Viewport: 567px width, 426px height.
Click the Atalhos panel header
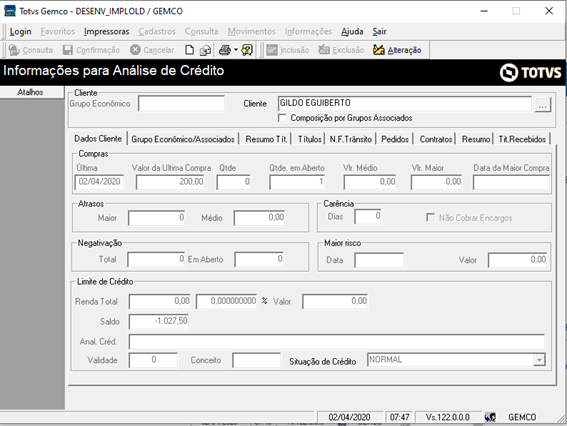click(x=31, y=92)
